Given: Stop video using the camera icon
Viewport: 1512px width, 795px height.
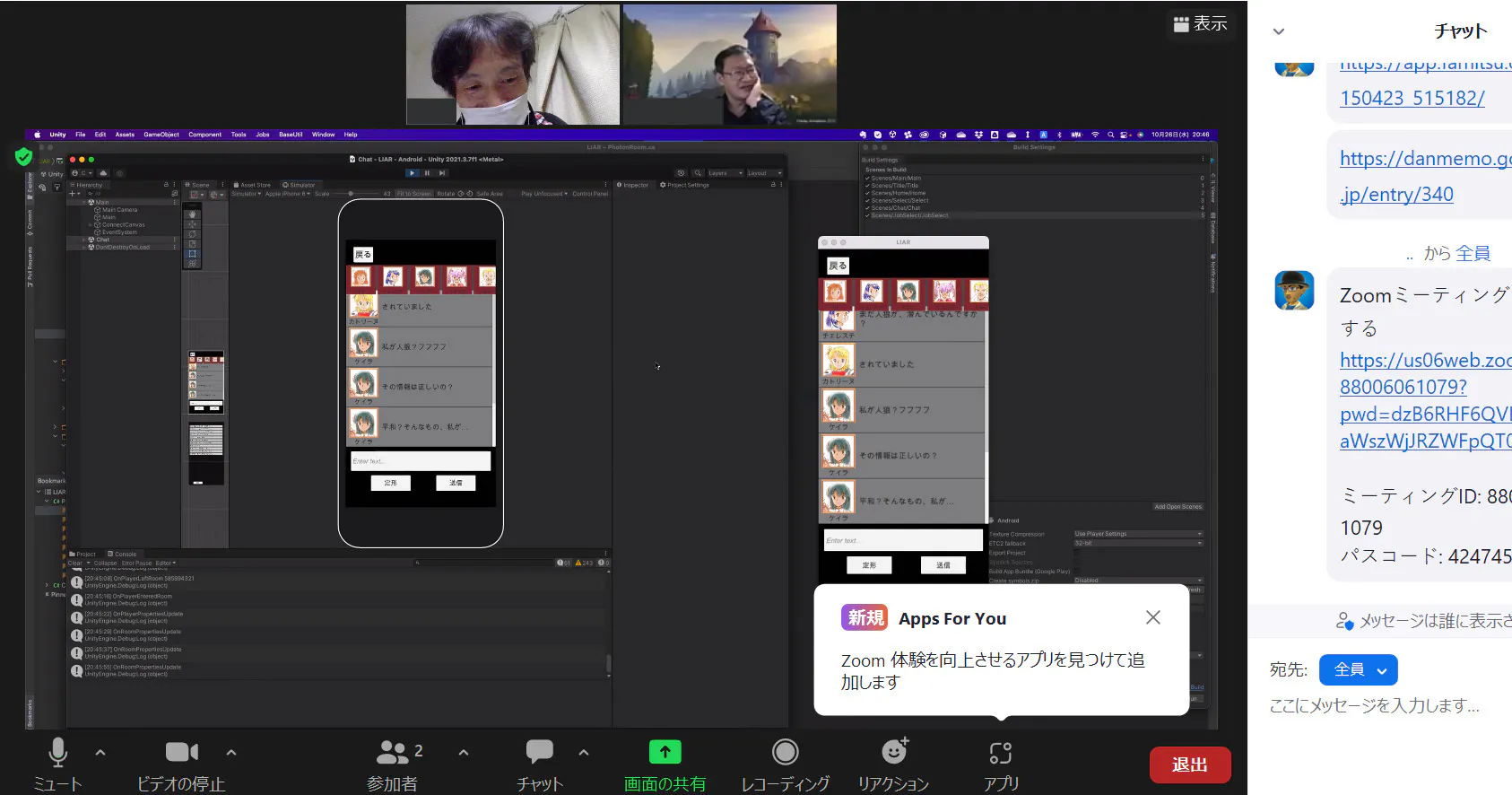Looking at the screenshot, I should [181, 753].
